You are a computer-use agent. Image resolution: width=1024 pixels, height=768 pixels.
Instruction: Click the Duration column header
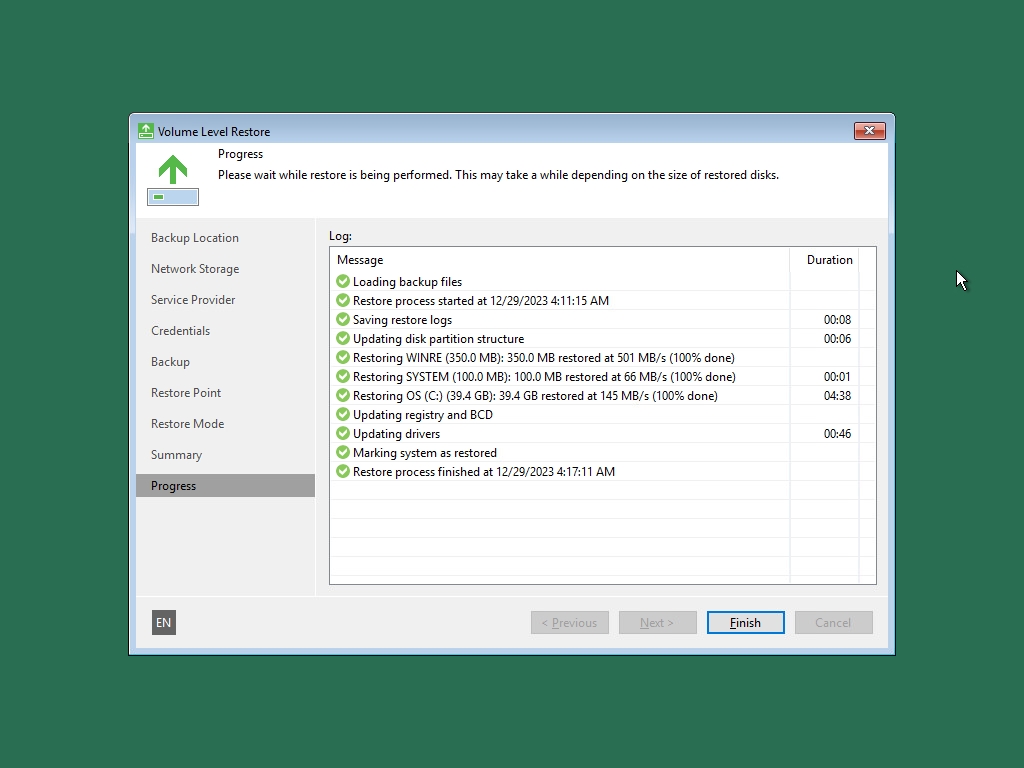[829, 260]
